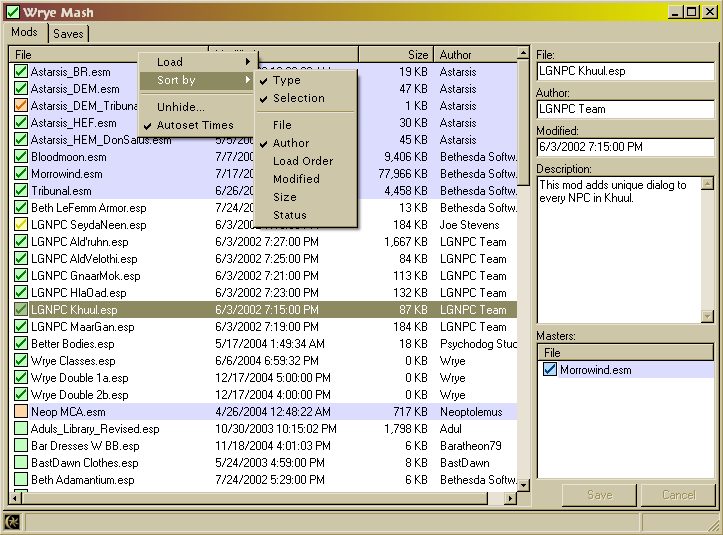Choose Unhide... from the context menu
Image resolution: width=723 pixels, height=535 pixels.
tap(181, 107)
